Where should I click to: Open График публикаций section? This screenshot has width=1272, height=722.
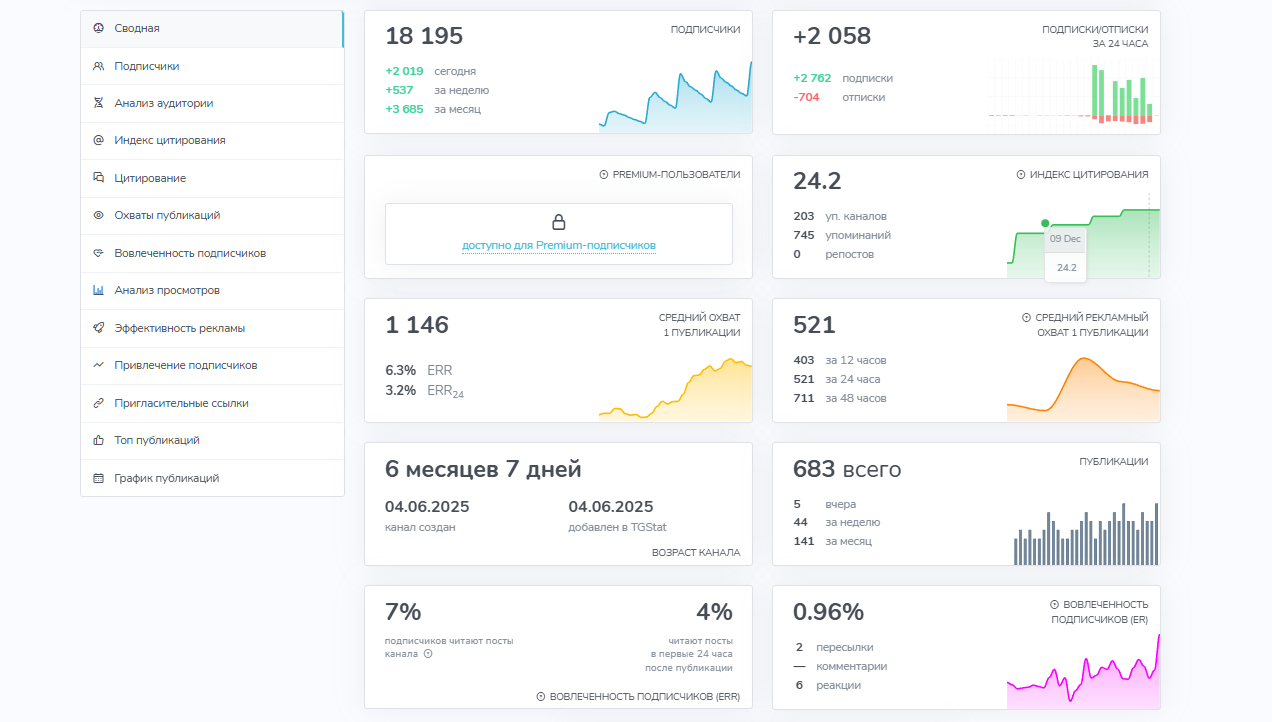click(x=212, y=478)
